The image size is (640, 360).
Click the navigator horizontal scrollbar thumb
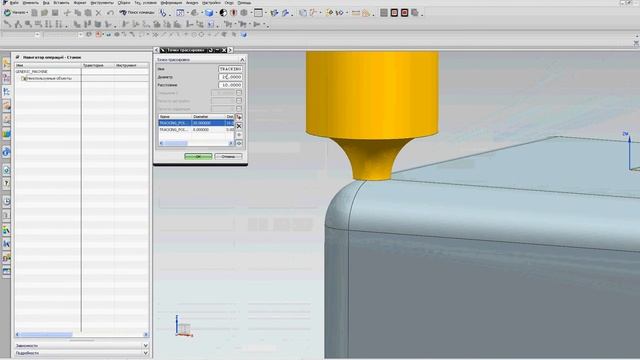tap(46, 334)
